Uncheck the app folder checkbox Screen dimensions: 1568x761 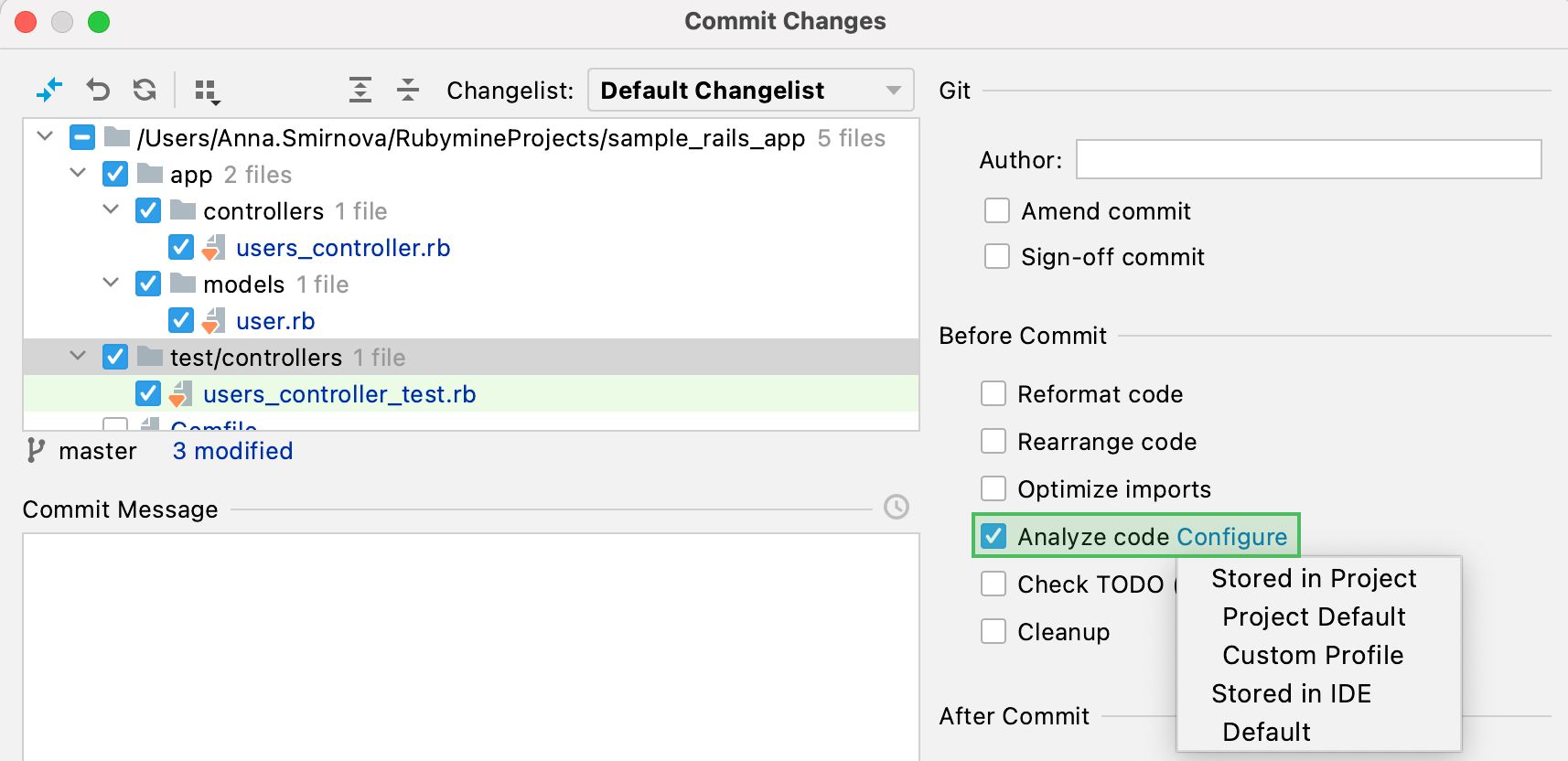click(x=115, y=174)
